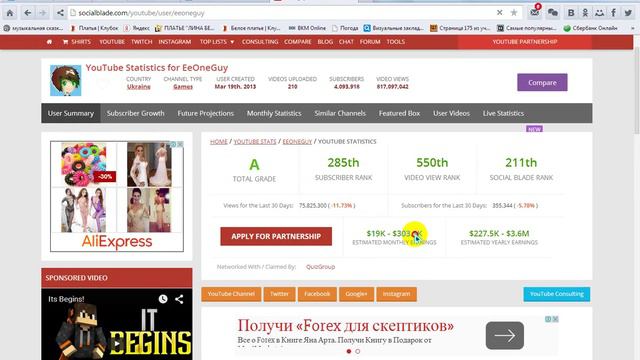Screen dimensions: 640x360
Task: Click the Ukraine country link
Action: click(139, 87)
